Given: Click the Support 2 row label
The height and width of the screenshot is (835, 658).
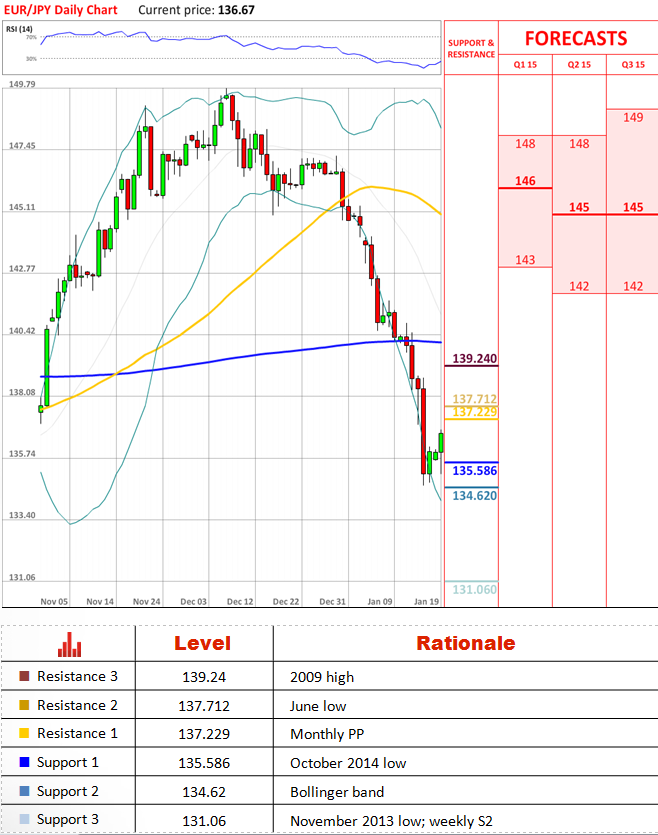Looking at the screenshot, I should (68, 791).
